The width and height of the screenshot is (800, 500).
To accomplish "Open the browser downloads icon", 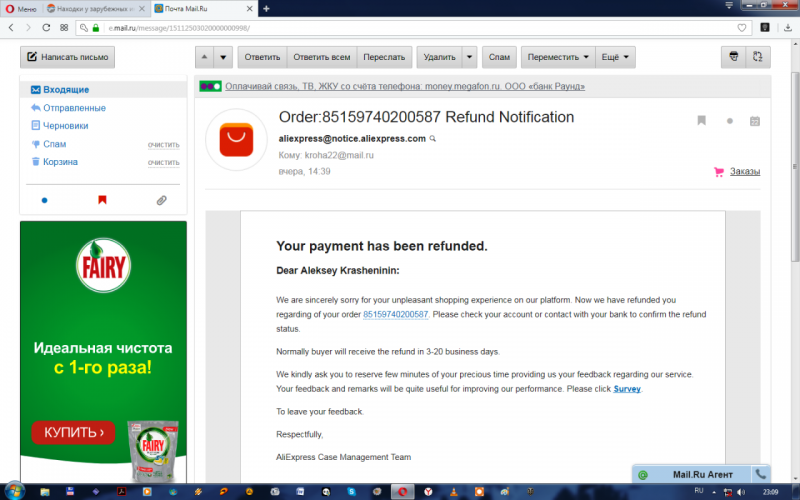I will click(788, 28).
